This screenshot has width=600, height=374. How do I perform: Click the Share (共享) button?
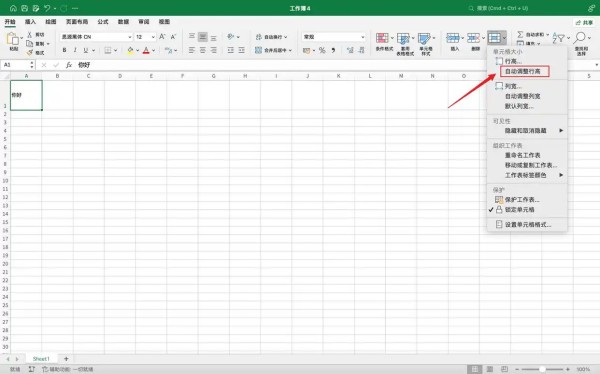pos(584,23)
